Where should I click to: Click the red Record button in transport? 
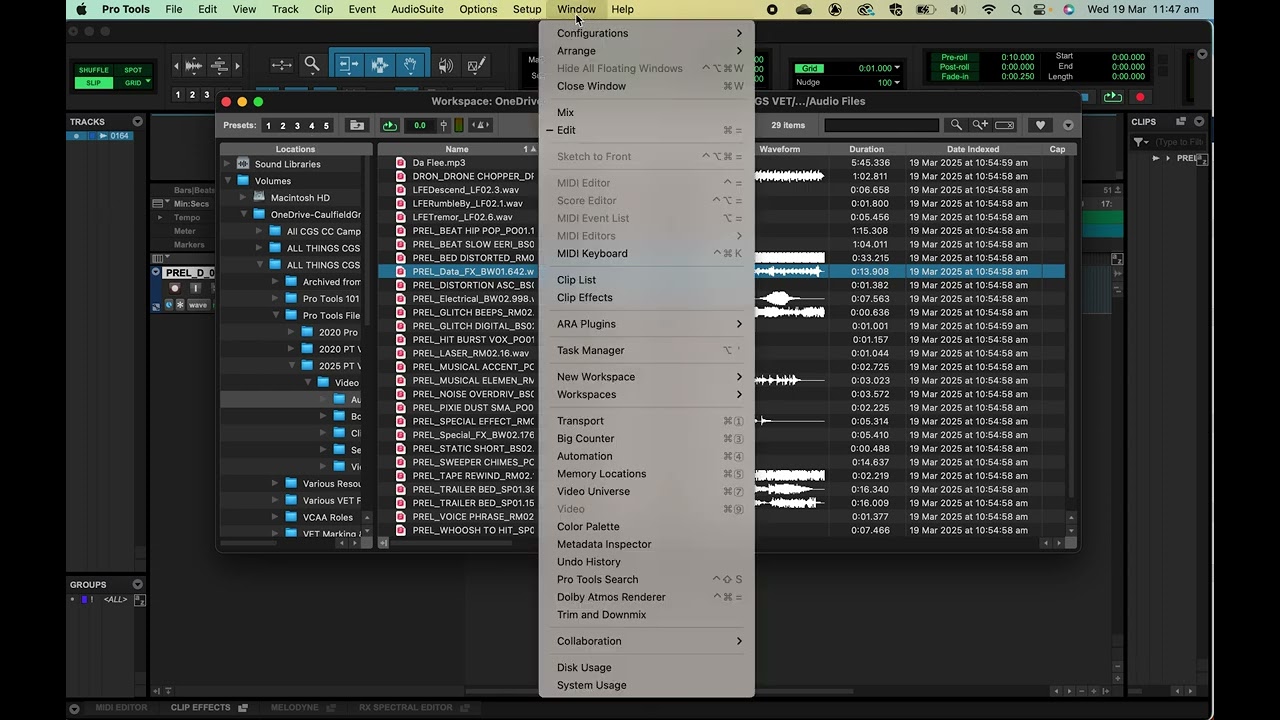pyautogui.click(x=1140, y=97)
